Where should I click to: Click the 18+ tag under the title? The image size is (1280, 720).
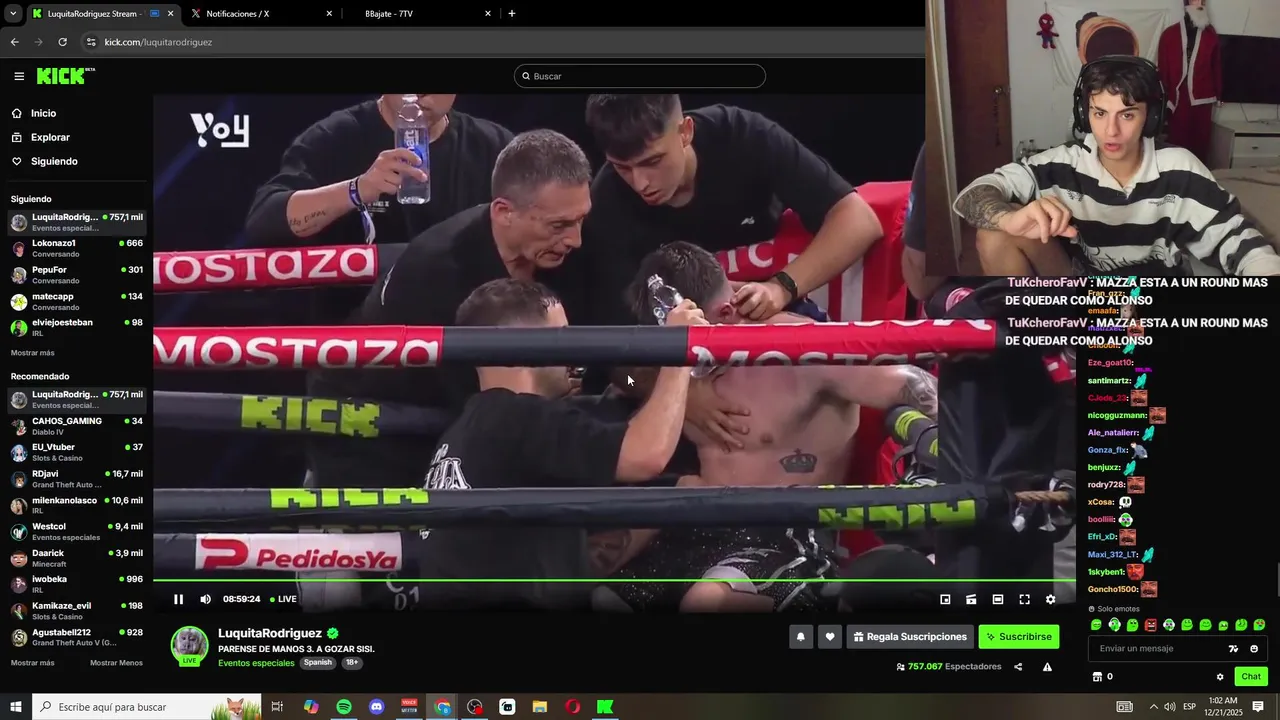[x=352, y=663]
